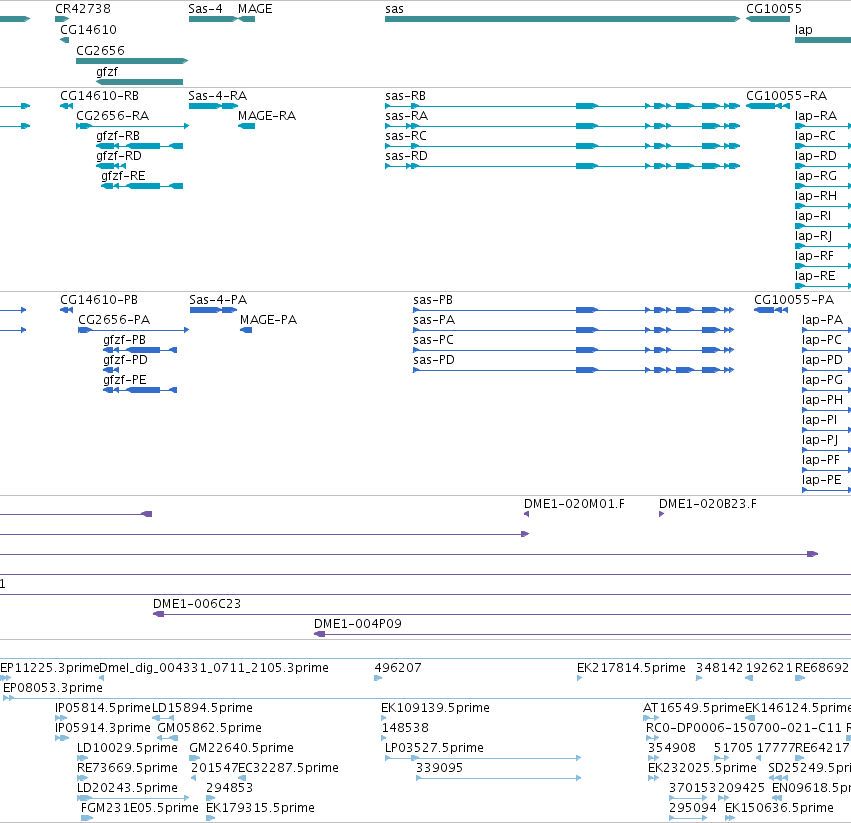Screen dimensions: 851x823
Task: Select transcript gfzf-RD label
Action: (x=119, y=156)
